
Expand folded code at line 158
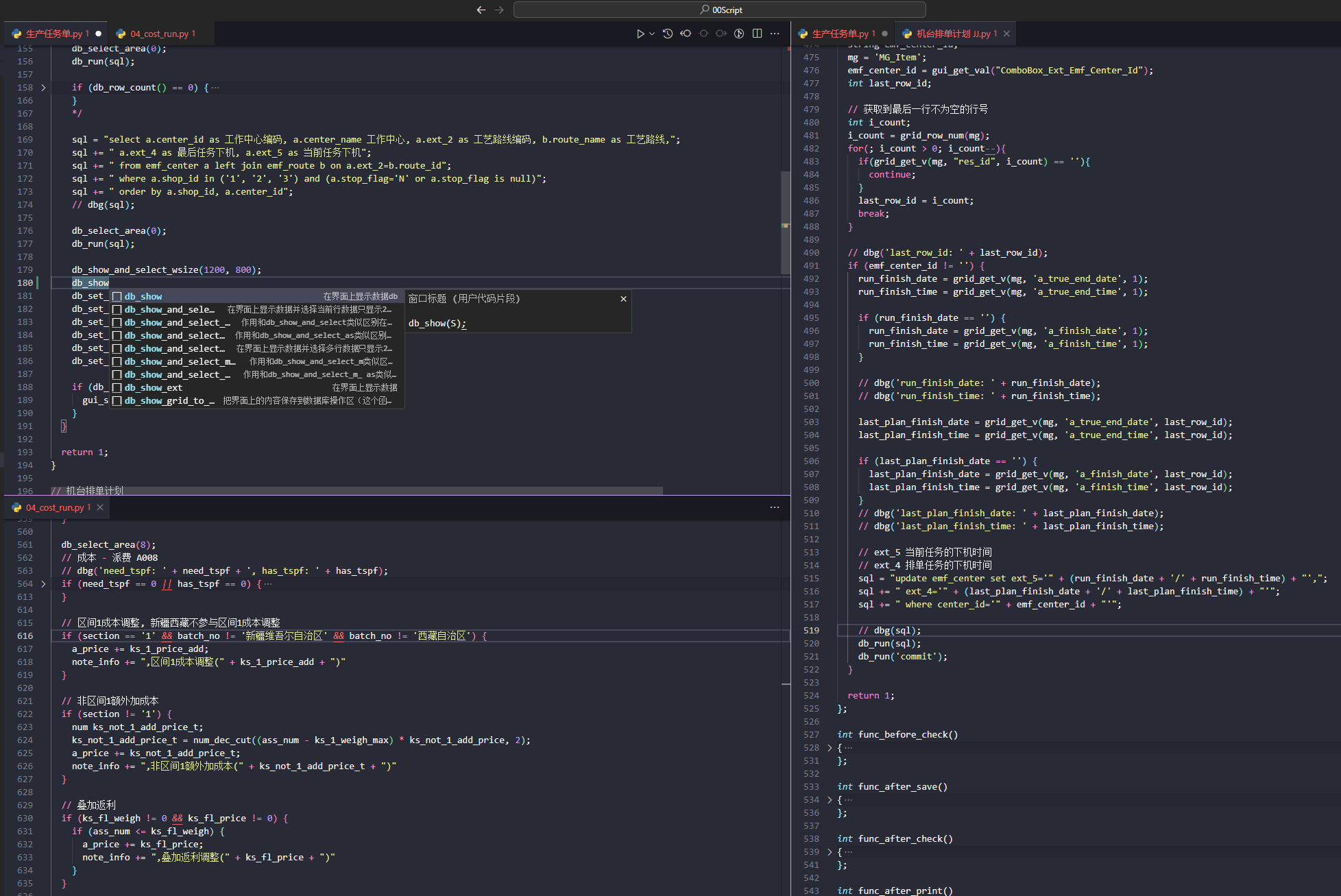click(43, 88)
